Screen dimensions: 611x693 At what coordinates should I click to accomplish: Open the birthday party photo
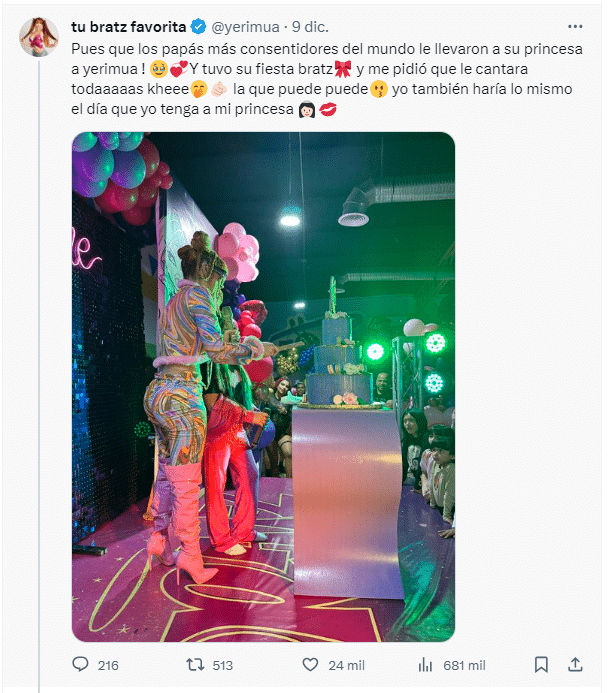263,387
